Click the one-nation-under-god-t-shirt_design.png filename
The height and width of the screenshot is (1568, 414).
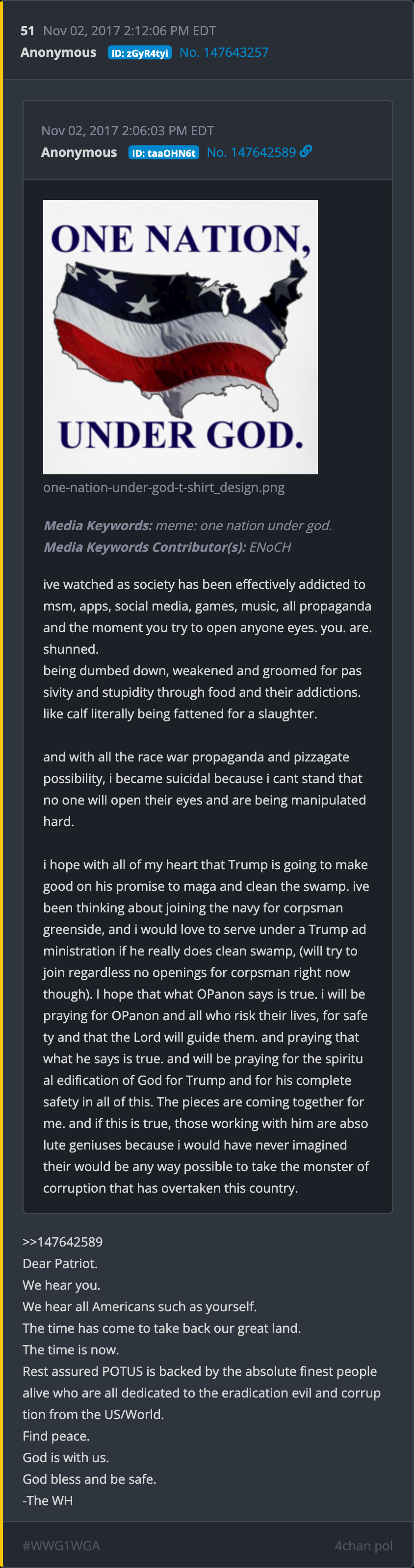point(163,487)
